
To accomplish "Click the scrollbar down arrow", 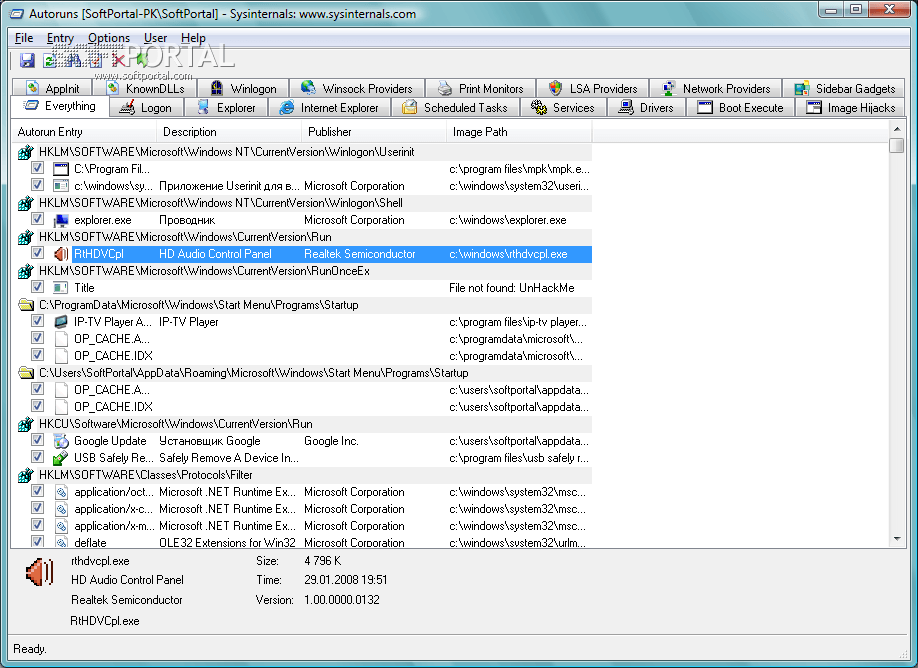I will coord(897,539).
